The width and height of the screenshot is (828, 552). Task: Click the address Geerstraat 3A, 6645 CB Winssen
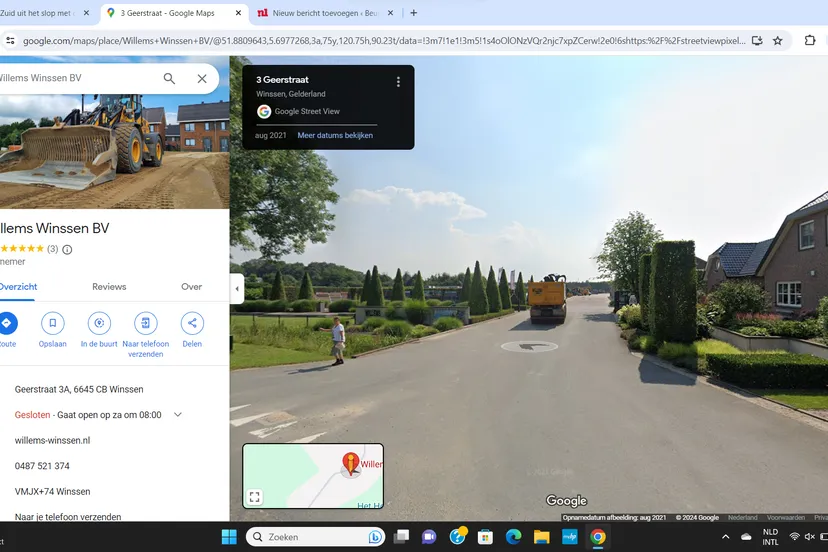(79, 389)
